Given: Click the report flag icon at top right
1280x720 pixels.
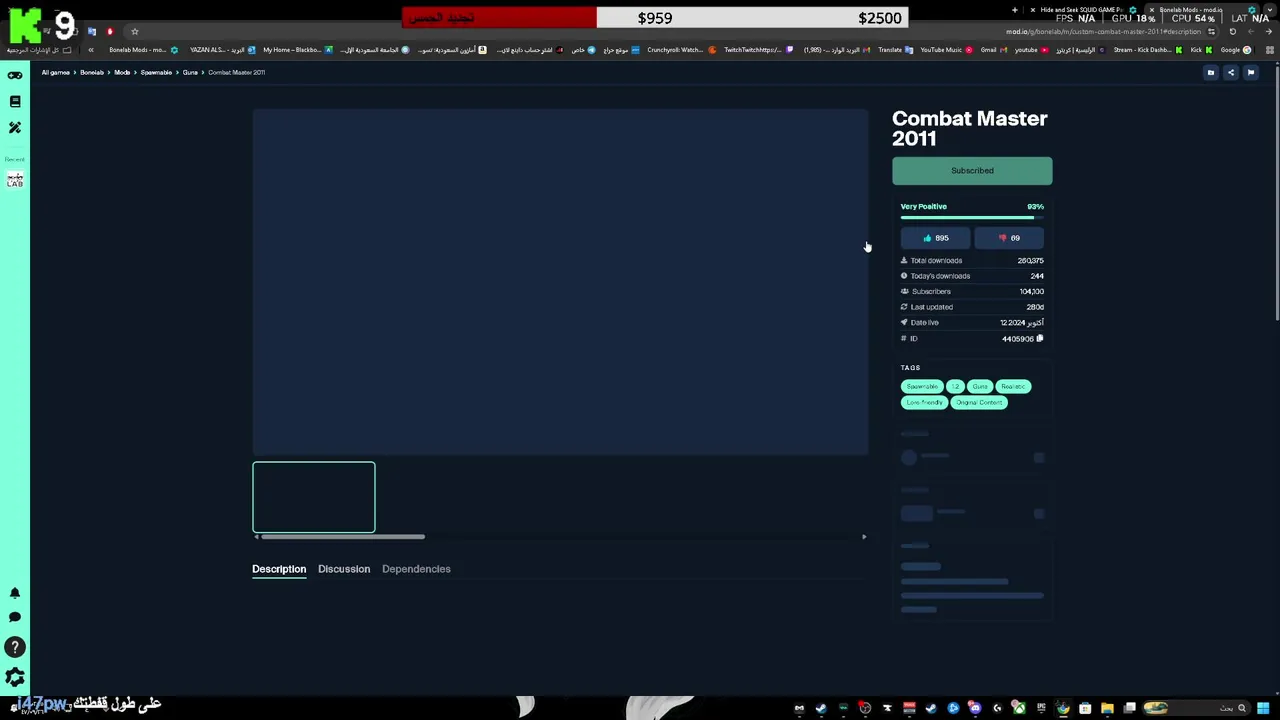Looking at the screenshot, I should point(1250,72).
